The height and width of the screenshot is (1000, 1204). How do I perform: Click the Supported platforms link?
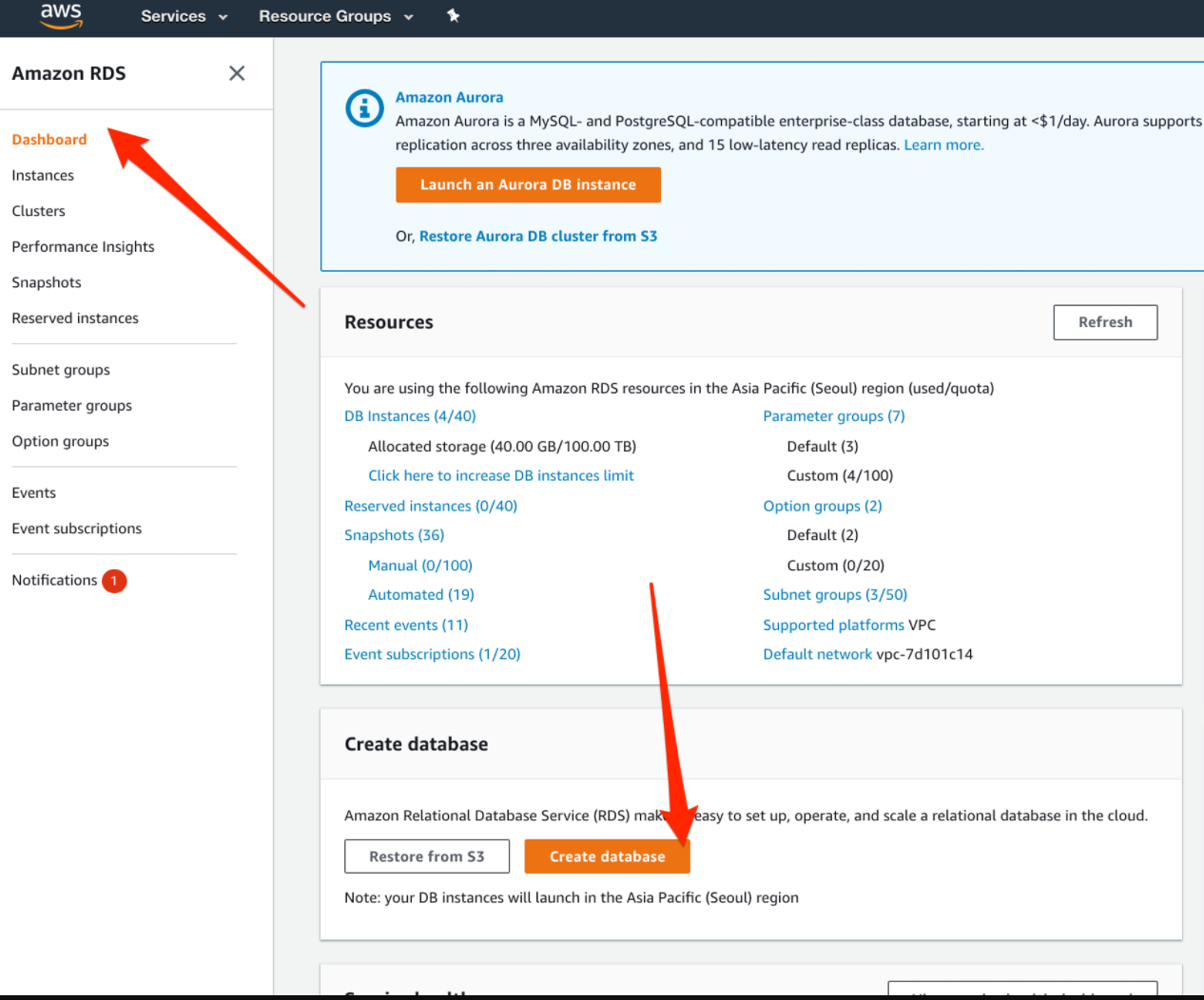tap(834, 625)
